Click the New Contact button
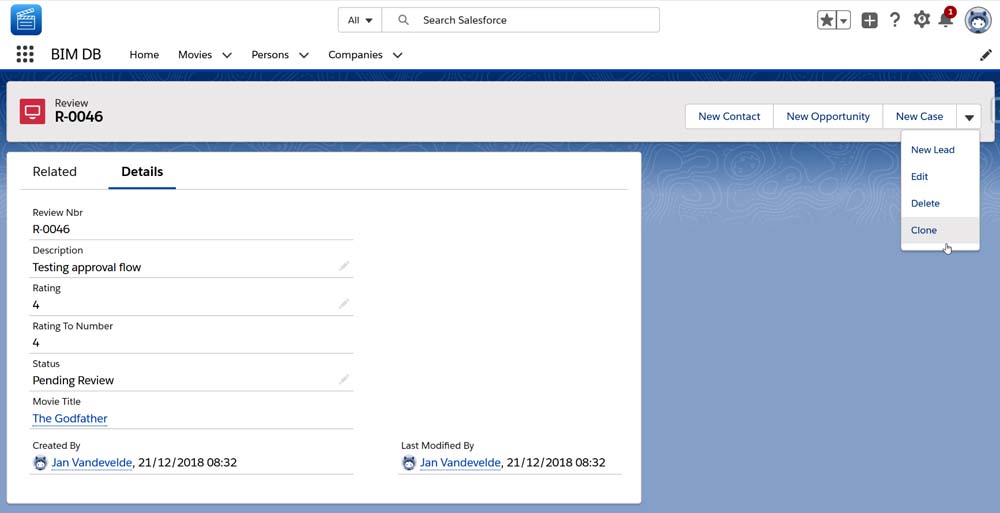 pos(729,117)
